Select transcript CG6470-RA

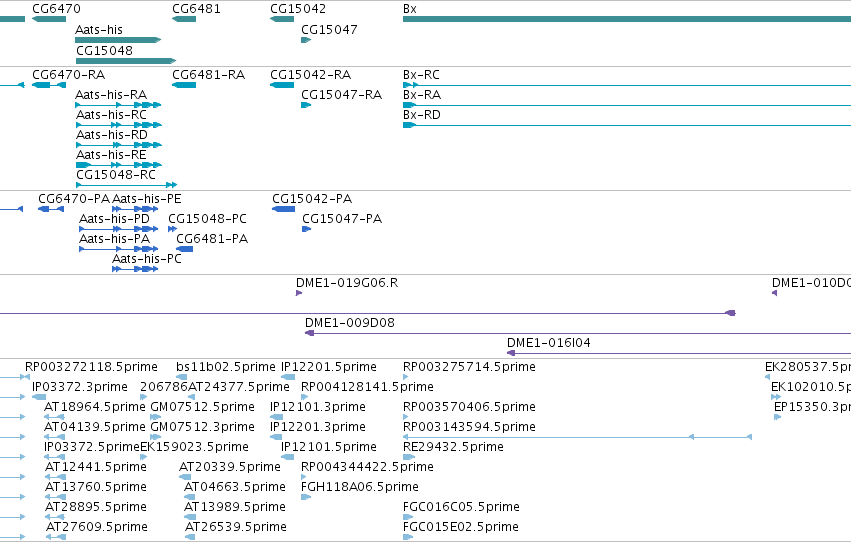tap(49, 85)
